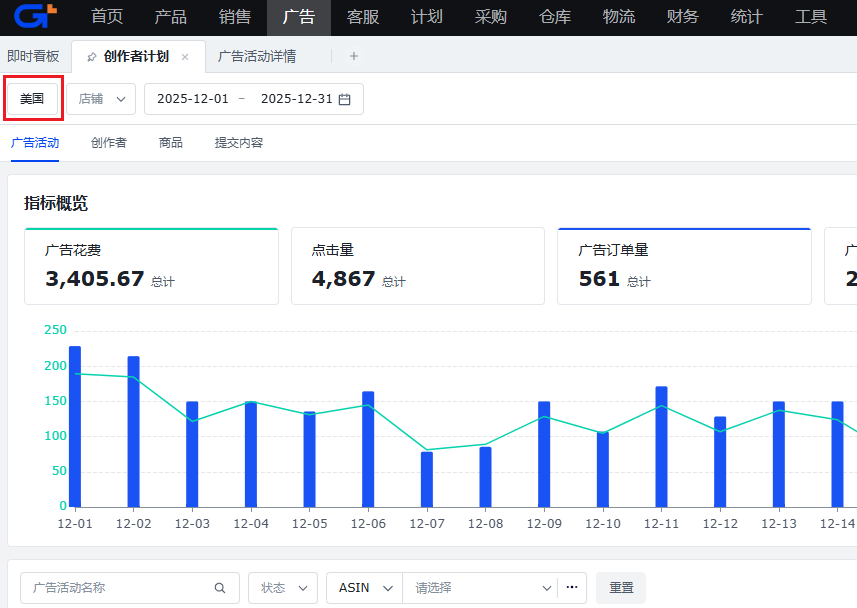Switch to the 广告活动详情 tab
This screenshot has height=608, width=857.
click(x=257, y=56)
